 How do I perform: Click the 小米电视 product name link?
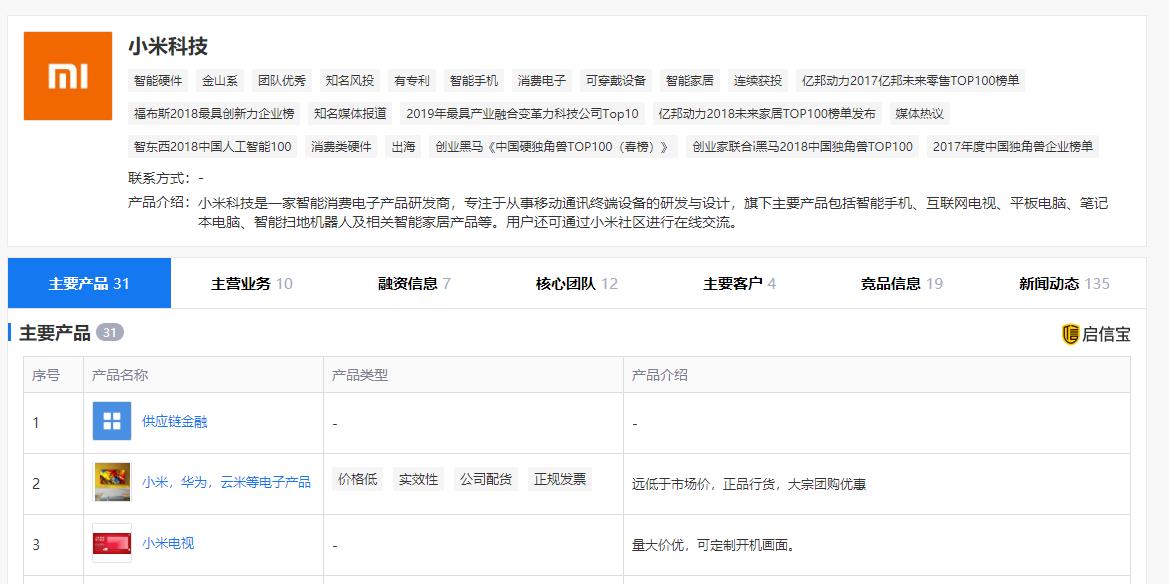(168, 543)
